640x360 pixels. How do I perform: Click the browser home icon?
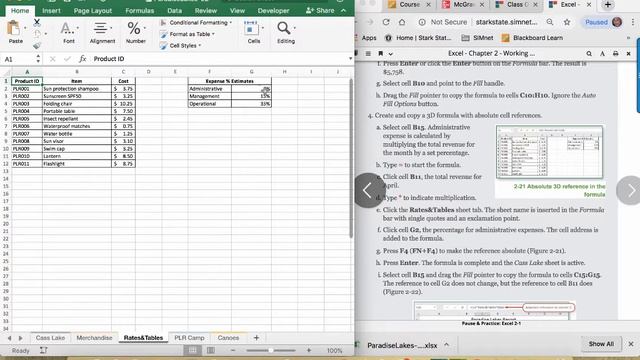pyautogui.click(x=402, y=22)
